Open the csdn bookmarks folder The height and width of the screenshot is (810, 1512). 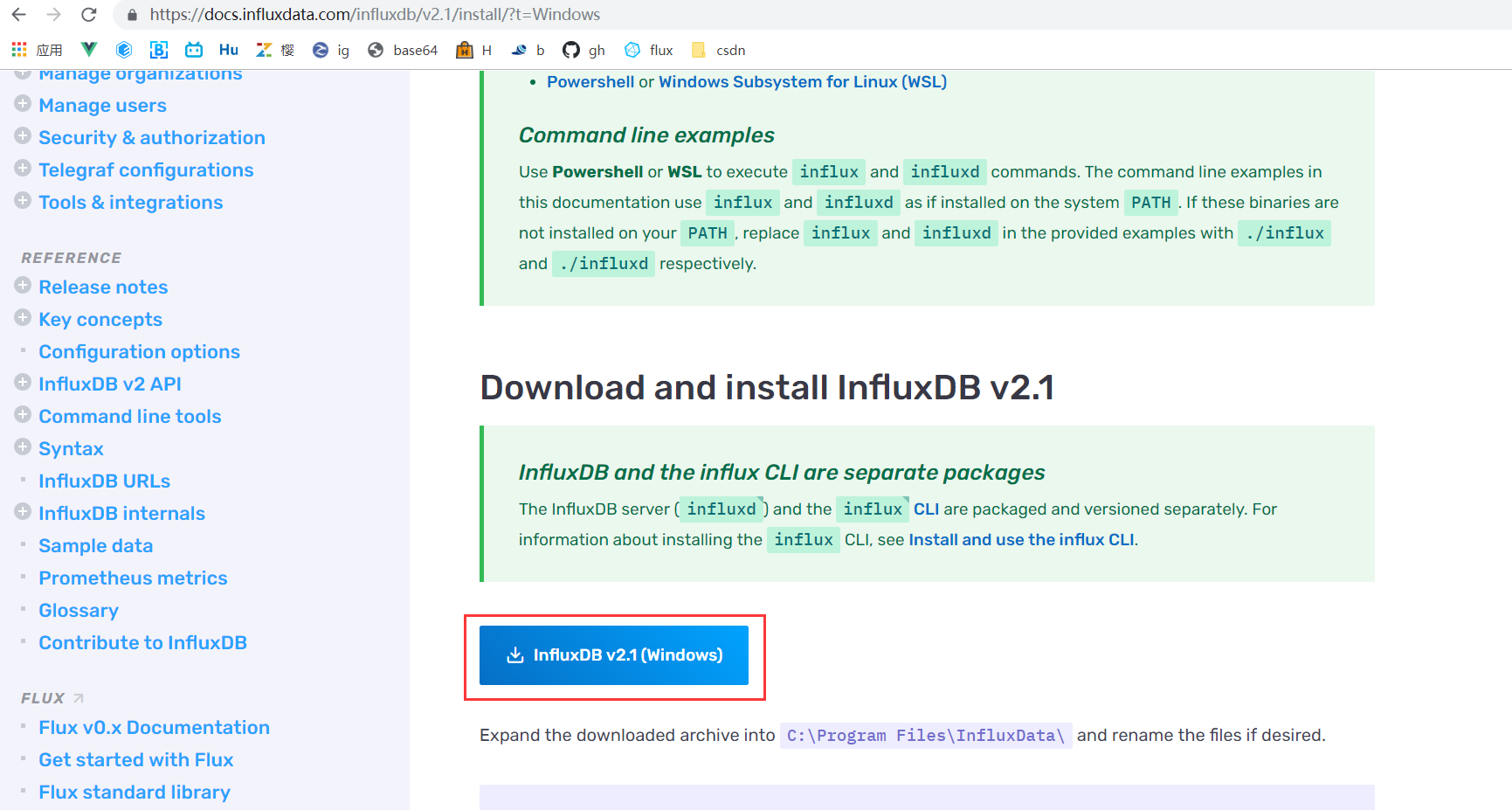(718, 50)
